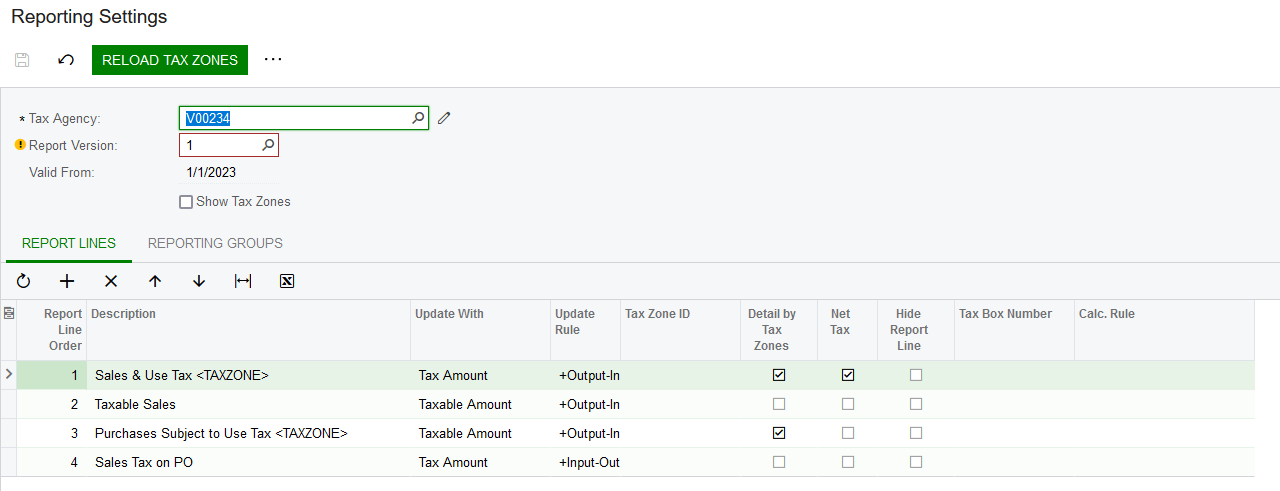Click the row selector arrow for line 1
This screenshot has width=1280, height=491.
[x=9, y=375]
